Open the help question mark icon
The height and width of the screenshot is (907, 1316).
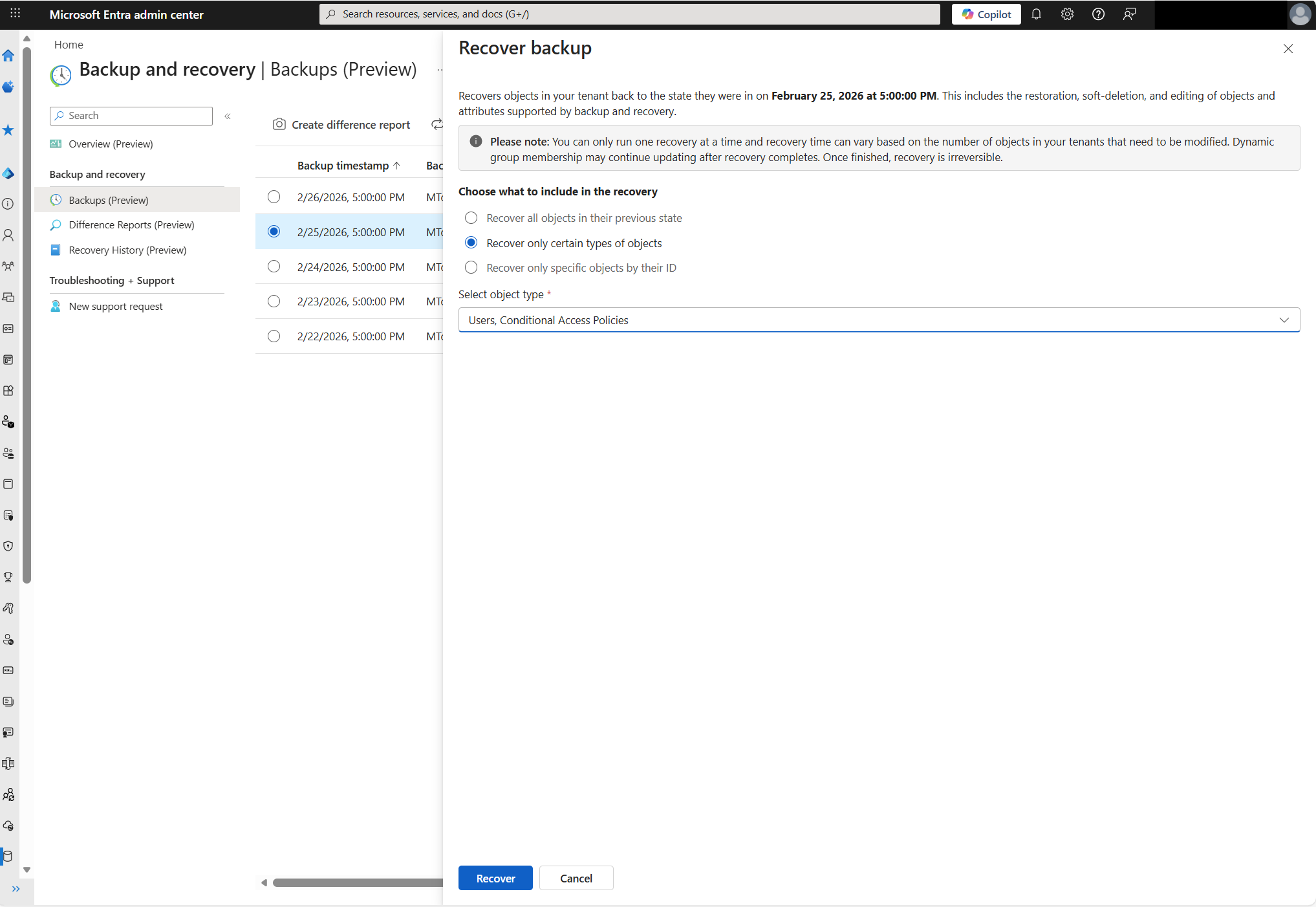pyautogui.click(x=1097, y=14)
